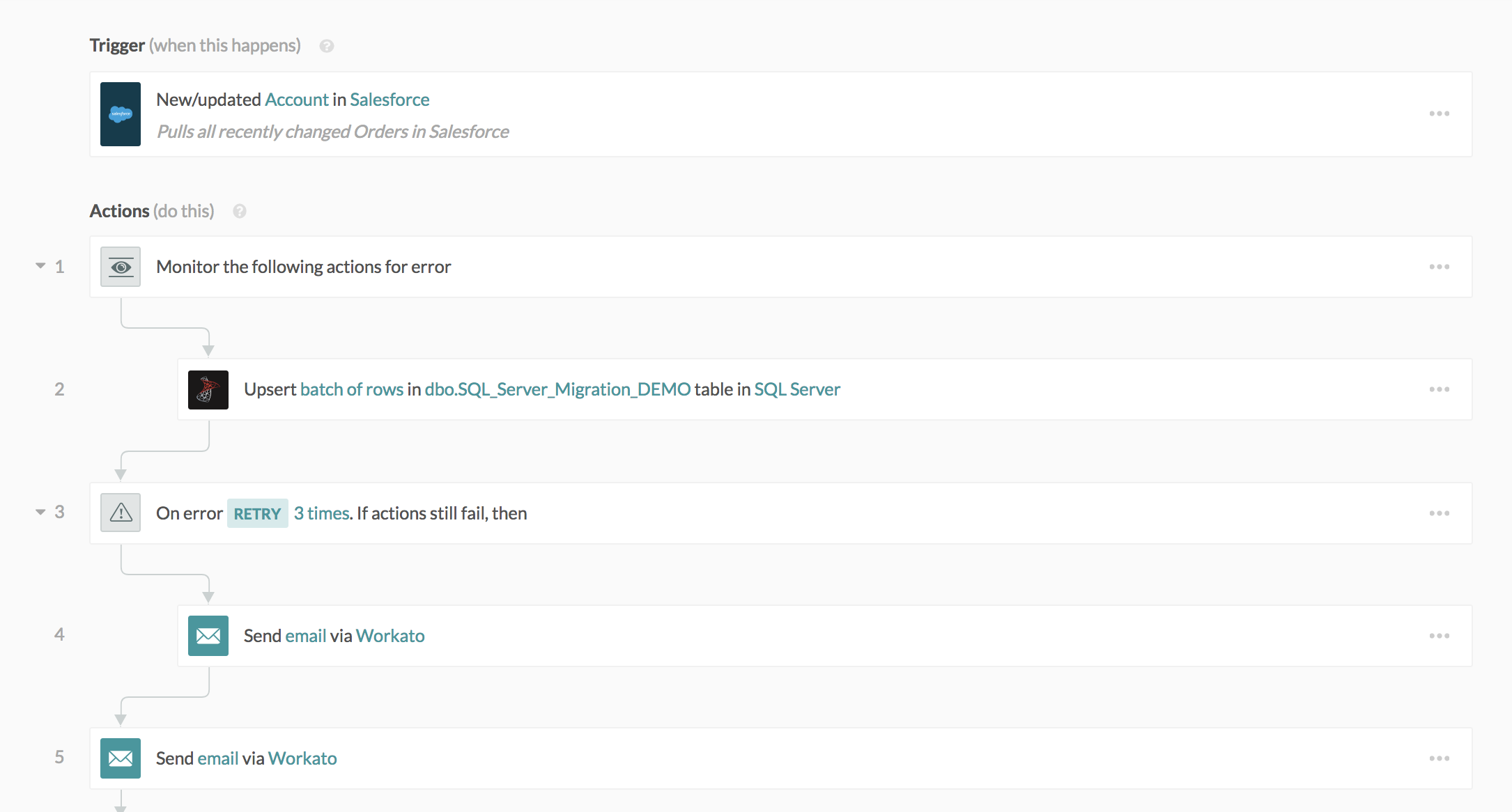Click the SQL Server app icon
1512x812 pixels.
click(208, 389)
